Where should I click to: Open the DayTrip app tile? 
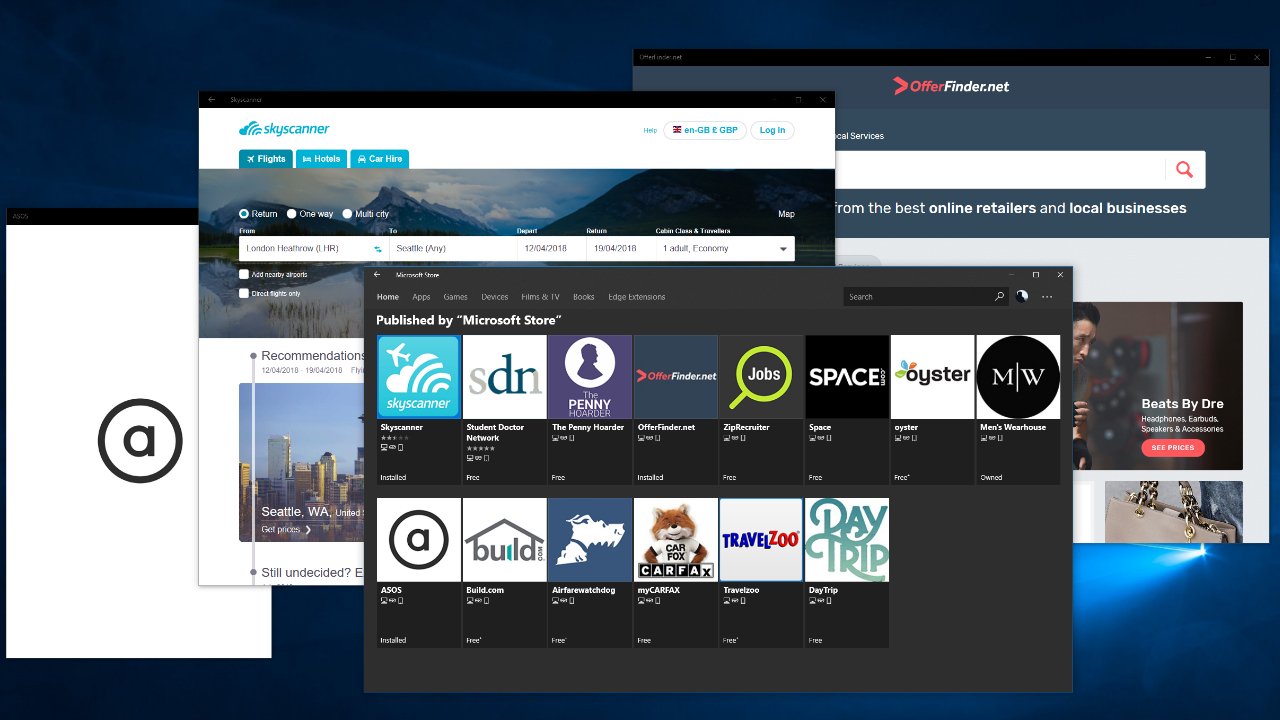pos(847,572)
